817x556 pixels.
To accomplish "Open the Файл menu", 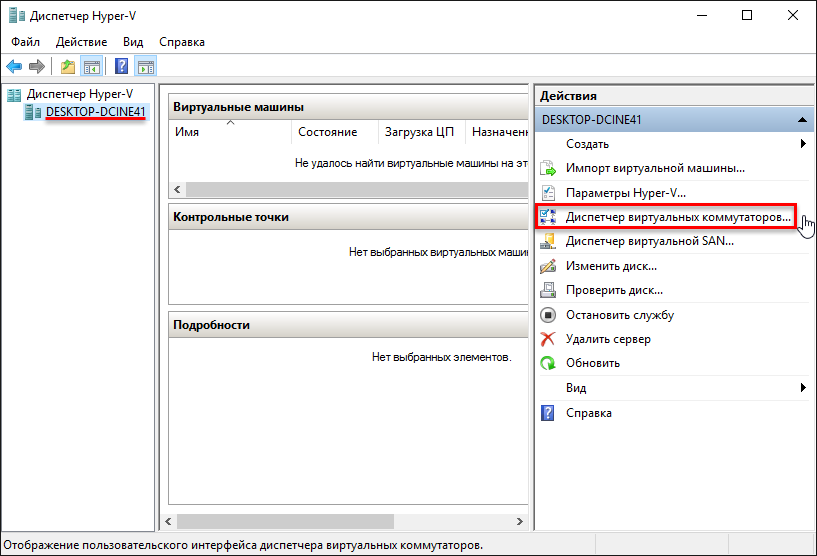I will tap(26, 42).
